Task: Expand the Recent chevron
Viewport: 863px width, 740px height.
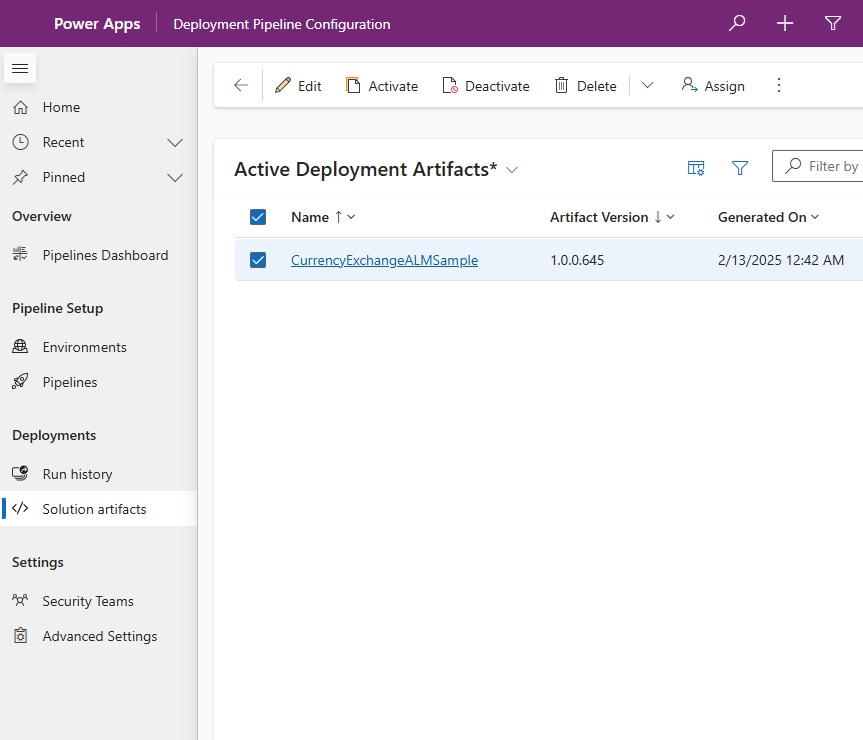Action: 175,142
